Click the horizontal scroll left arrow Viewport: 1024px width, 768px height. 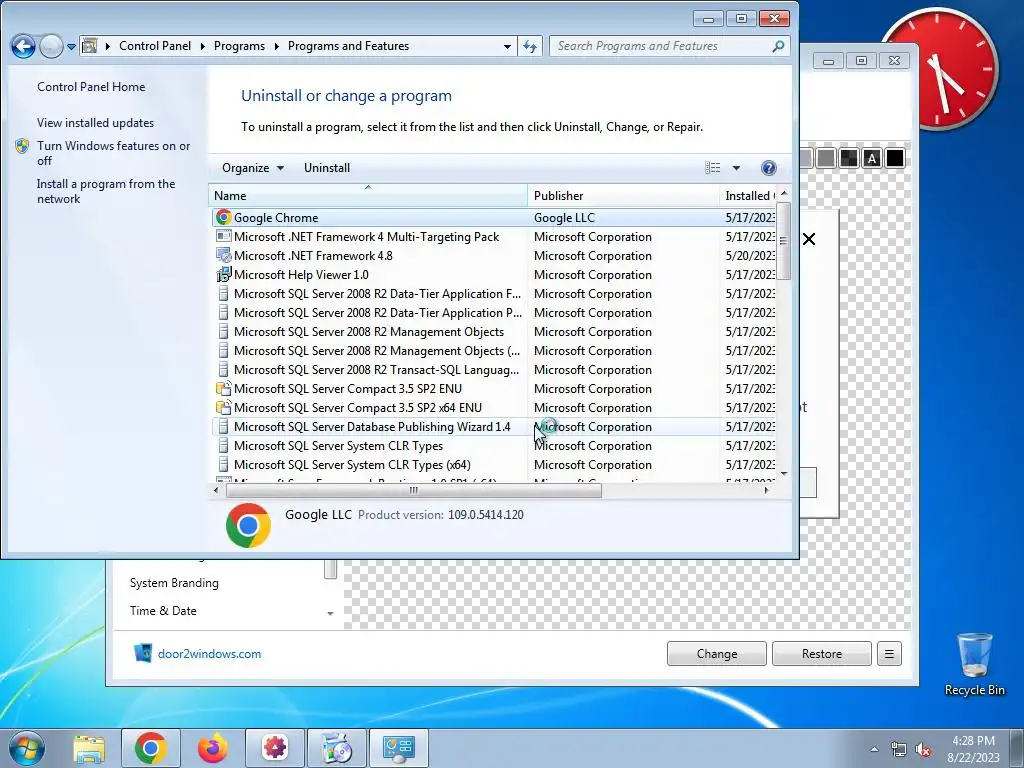pyautogui.click(x=216, y=490)
